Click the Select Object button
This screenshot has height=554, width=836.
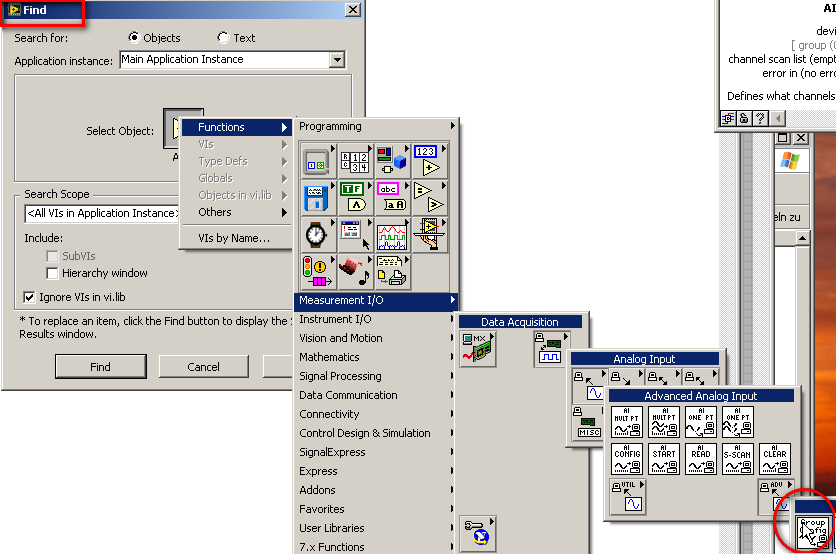(183, 129)
